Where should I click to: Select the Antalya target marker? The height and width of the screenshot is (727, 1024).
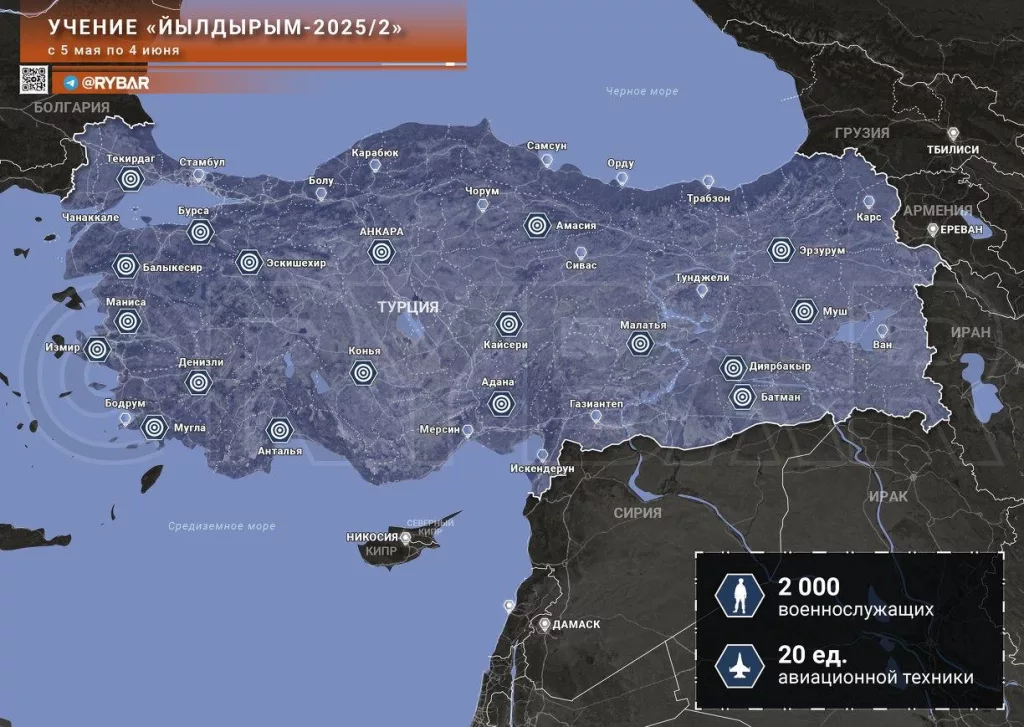click(x=279, y=430)
